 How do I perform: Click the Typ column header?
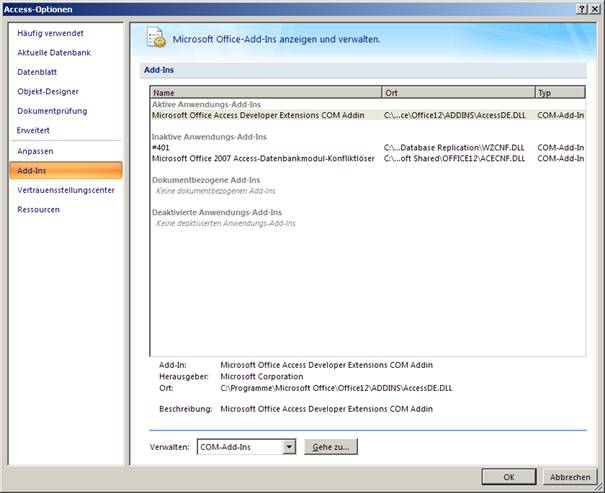(x=560, y=93)
